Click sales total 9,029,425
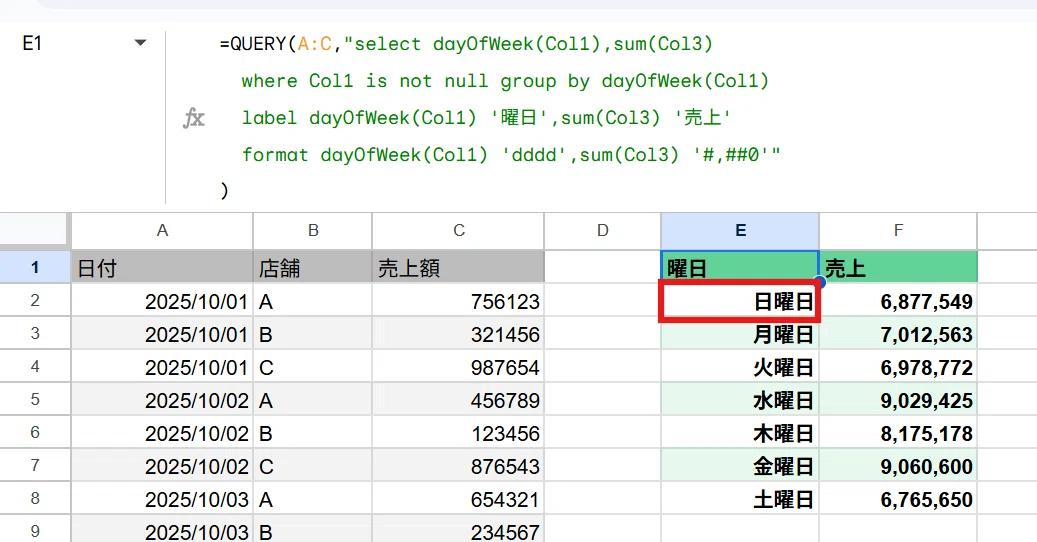The image size is (1037, 542). pyautogui.click(x=898, y=400)
